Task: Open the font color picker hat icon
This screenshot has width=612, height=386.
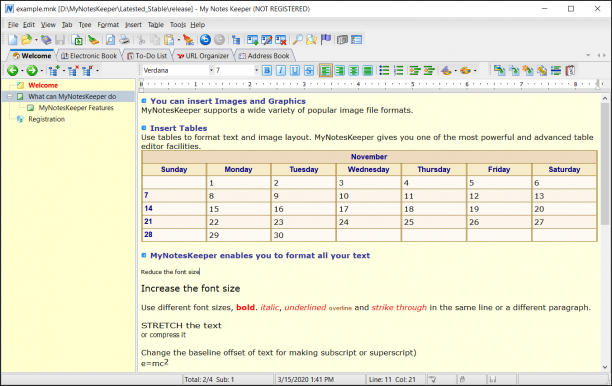Action: pos(446,71)
